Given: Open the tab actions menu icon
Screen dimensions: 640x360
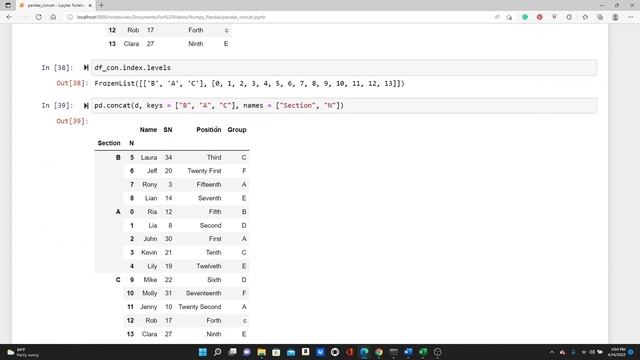Looking at the screenshot, I should tap(8, 5).
